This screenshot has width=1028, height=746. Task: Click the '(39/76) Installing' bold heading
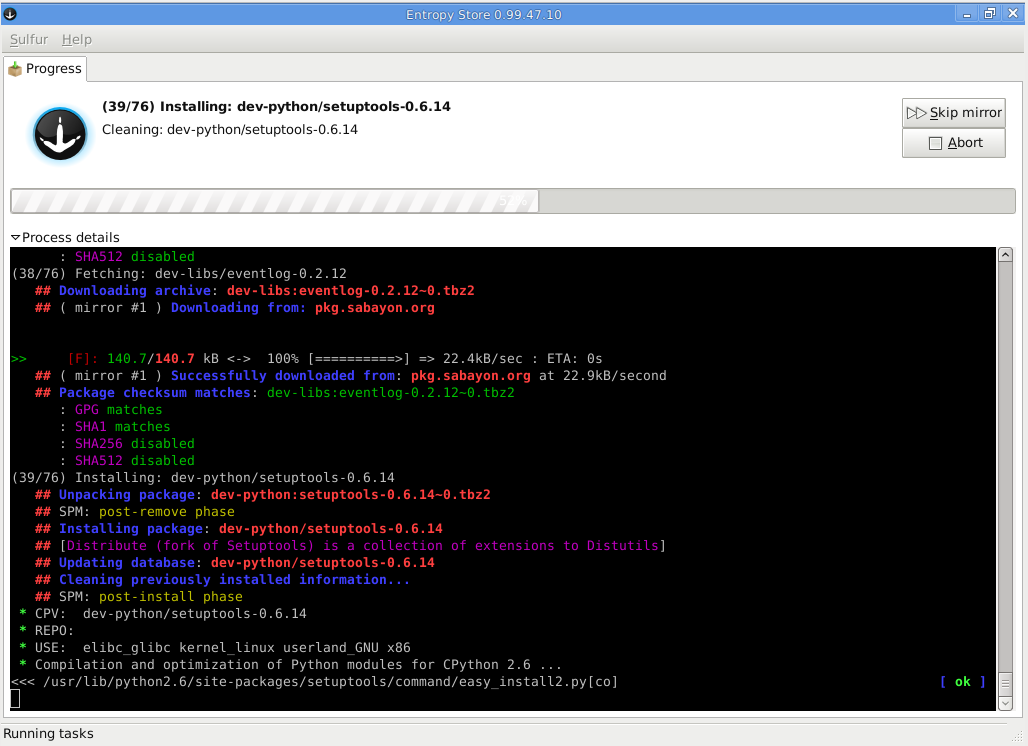tap(276, 106)
